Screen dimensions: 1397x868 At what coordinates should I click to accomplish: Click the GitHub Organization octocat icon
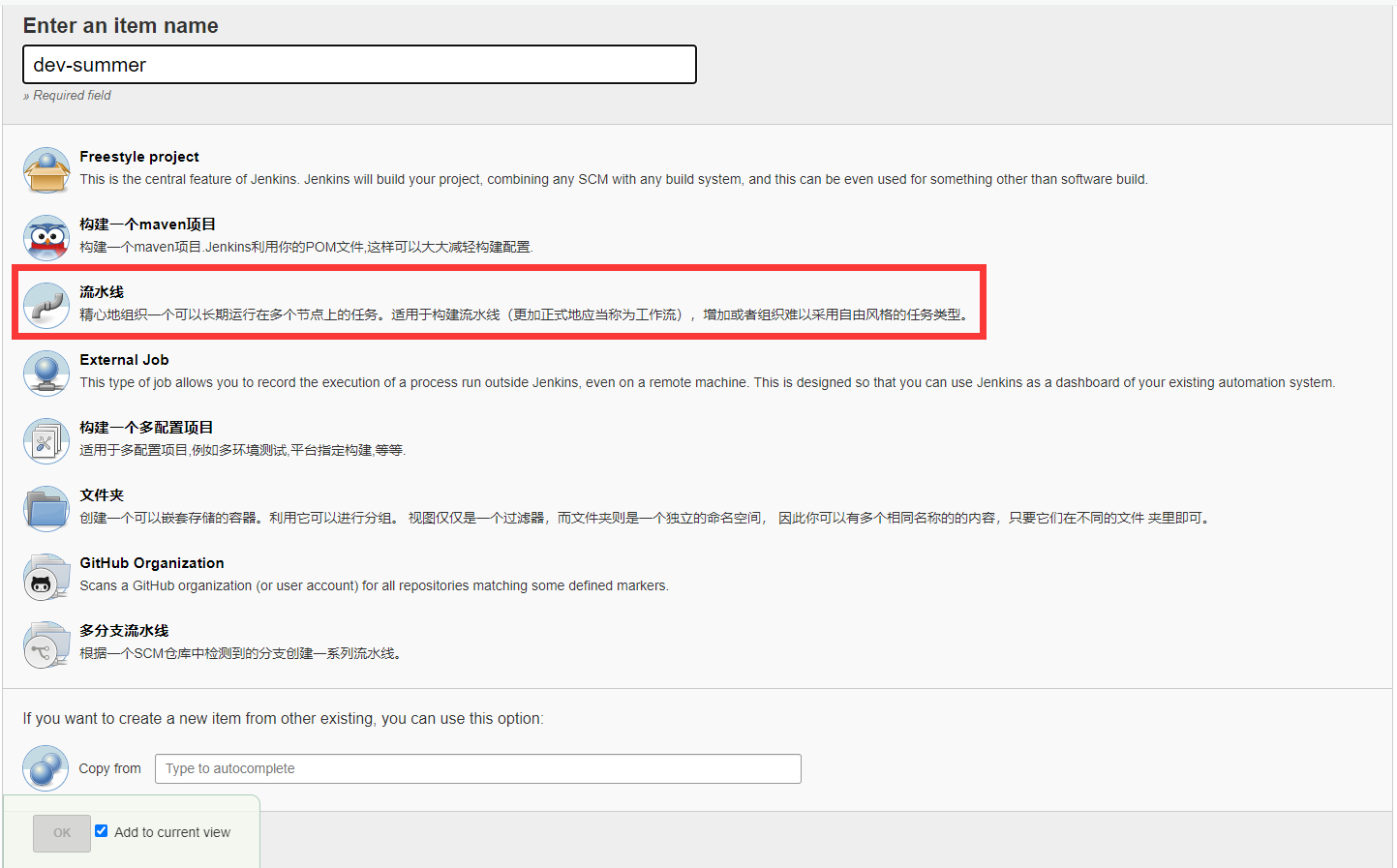tap(46, 577)
